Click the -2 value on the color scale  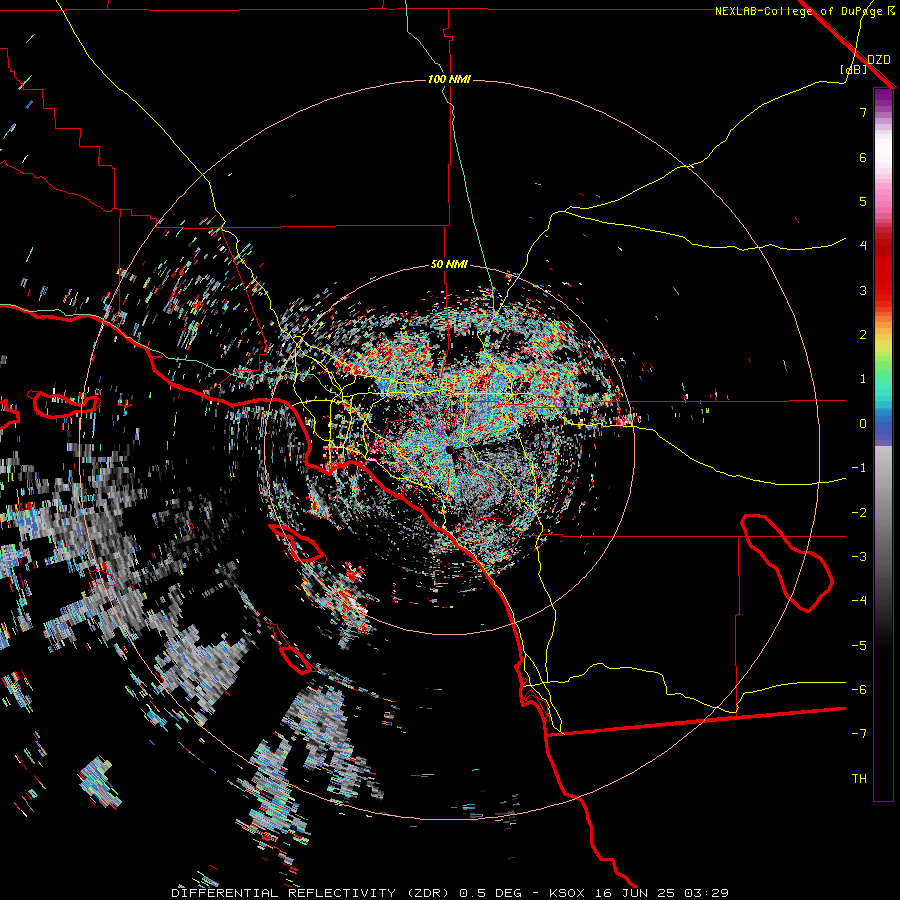(x=859, y=513)
